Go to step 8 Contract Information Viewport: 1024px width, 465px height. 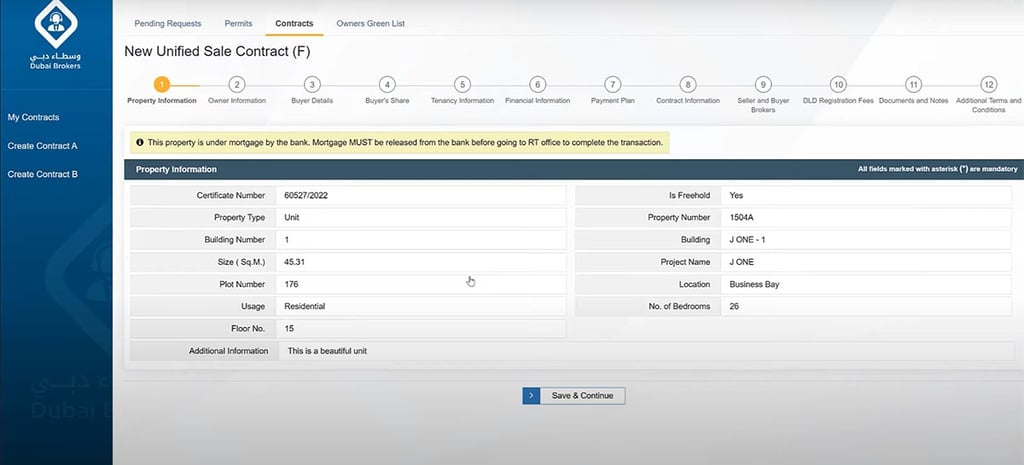pos(688,85)
